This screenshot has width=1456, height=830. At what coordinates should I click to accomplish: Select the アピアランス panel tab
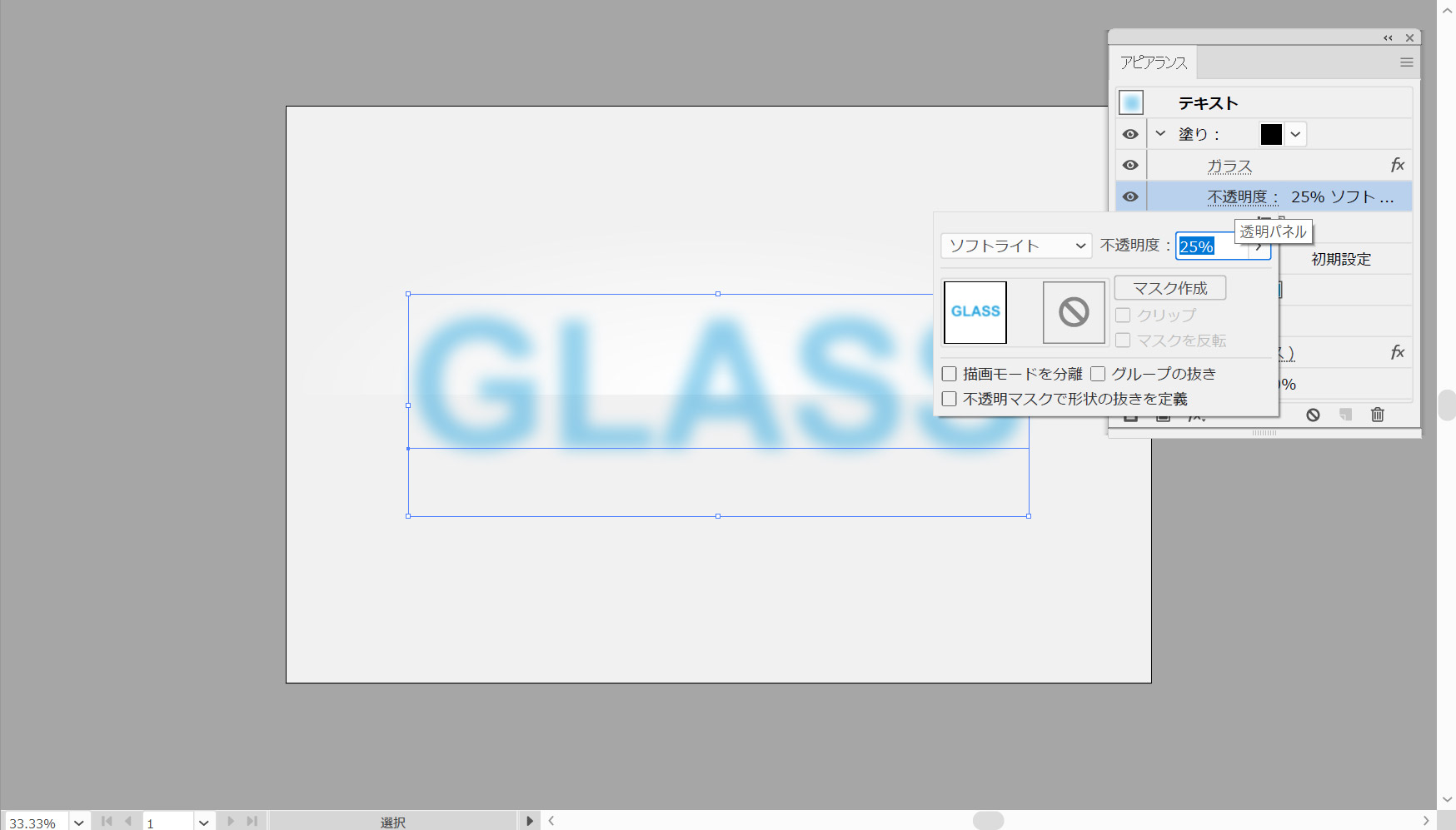click(x=1153, y=62)
